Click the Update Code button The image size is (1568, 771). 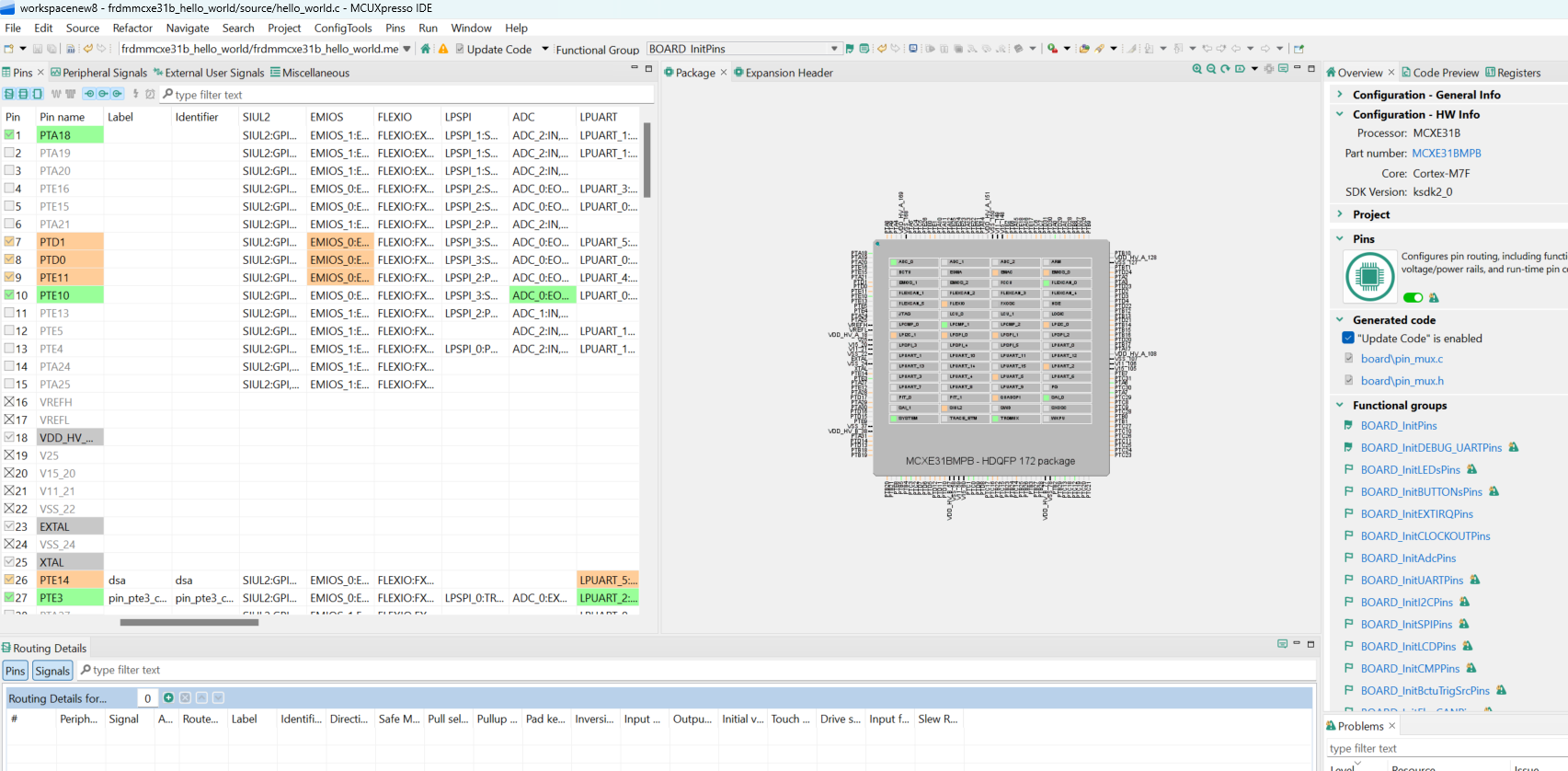[493, 49]
